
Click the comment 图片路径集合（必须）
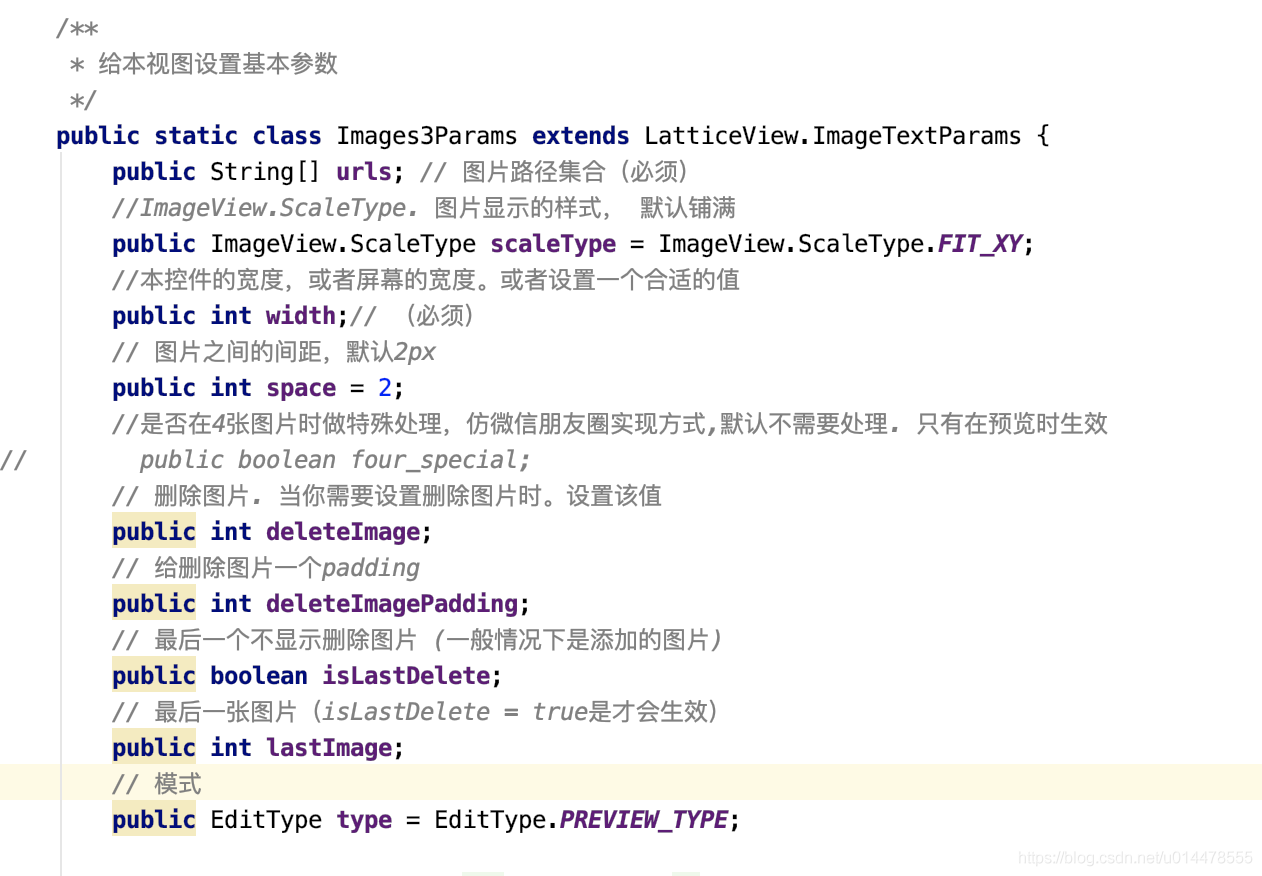(554, 172)
